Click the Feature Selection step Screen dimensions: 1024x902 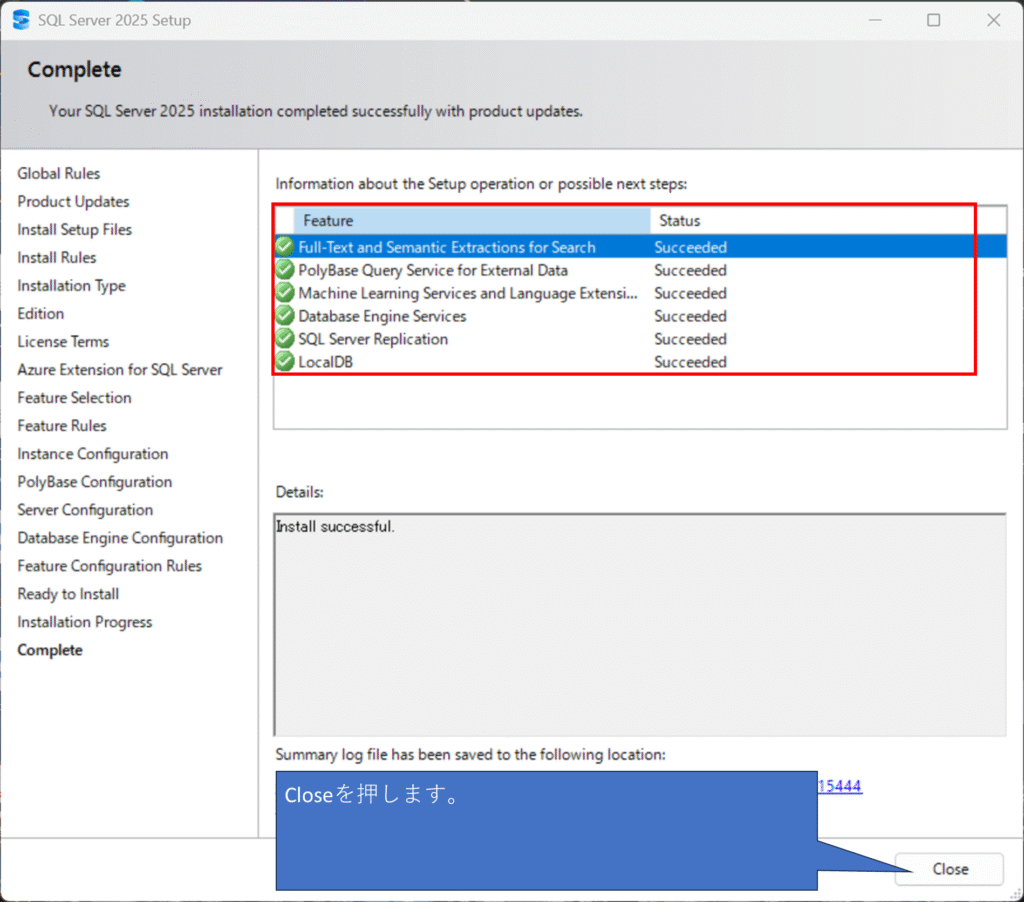click(74, 398)
